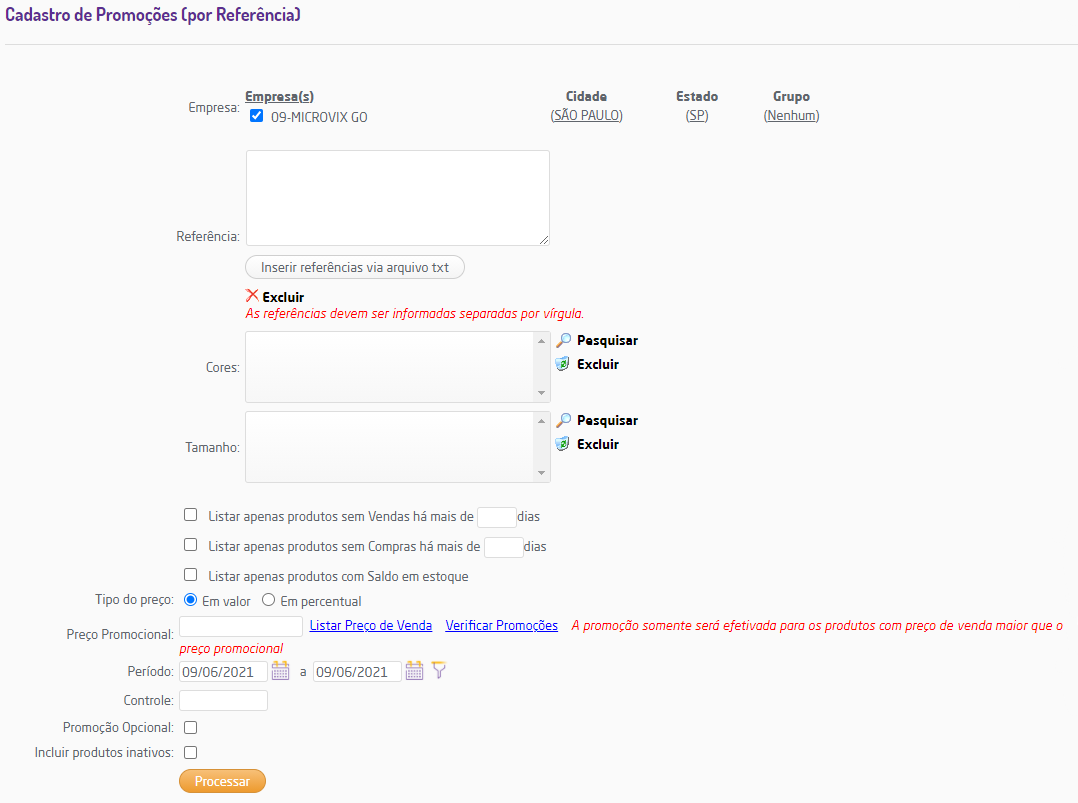
Task: Open the Listar Preço de Venda link
Action: click(x=371, y=626)
